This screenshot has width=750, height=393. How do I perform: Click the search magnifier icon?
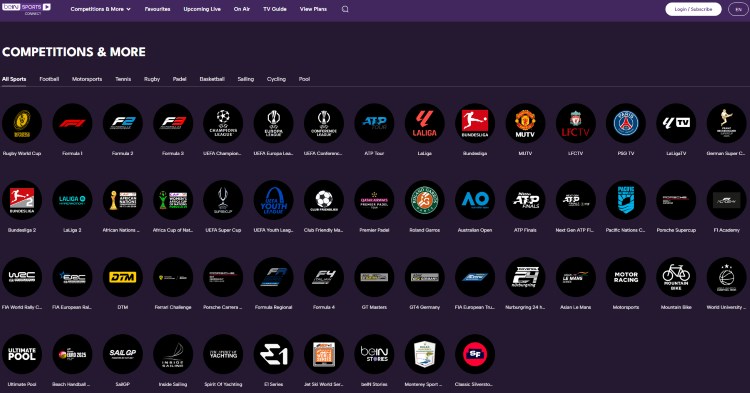[x=345, y=9]
